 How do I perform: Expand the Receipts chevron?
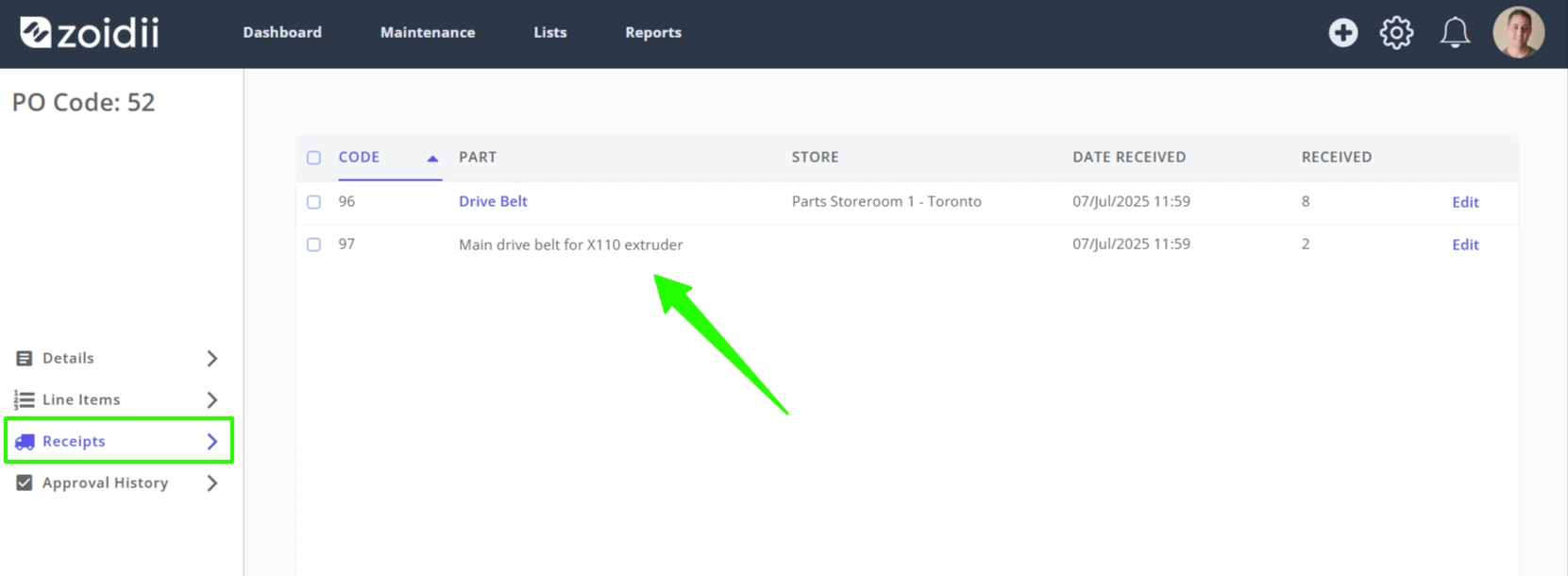(x=212, y=441)
